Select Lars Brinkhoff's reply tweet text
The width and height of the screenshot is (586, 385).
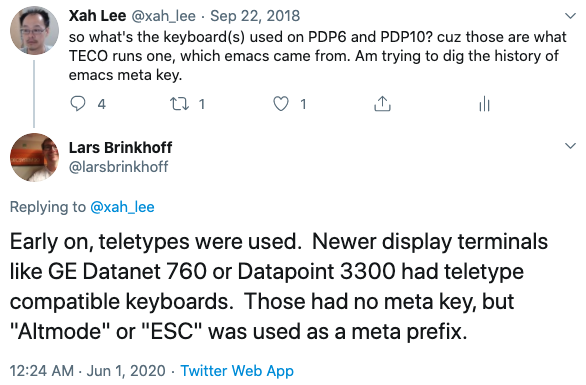(x=279, y=286)
